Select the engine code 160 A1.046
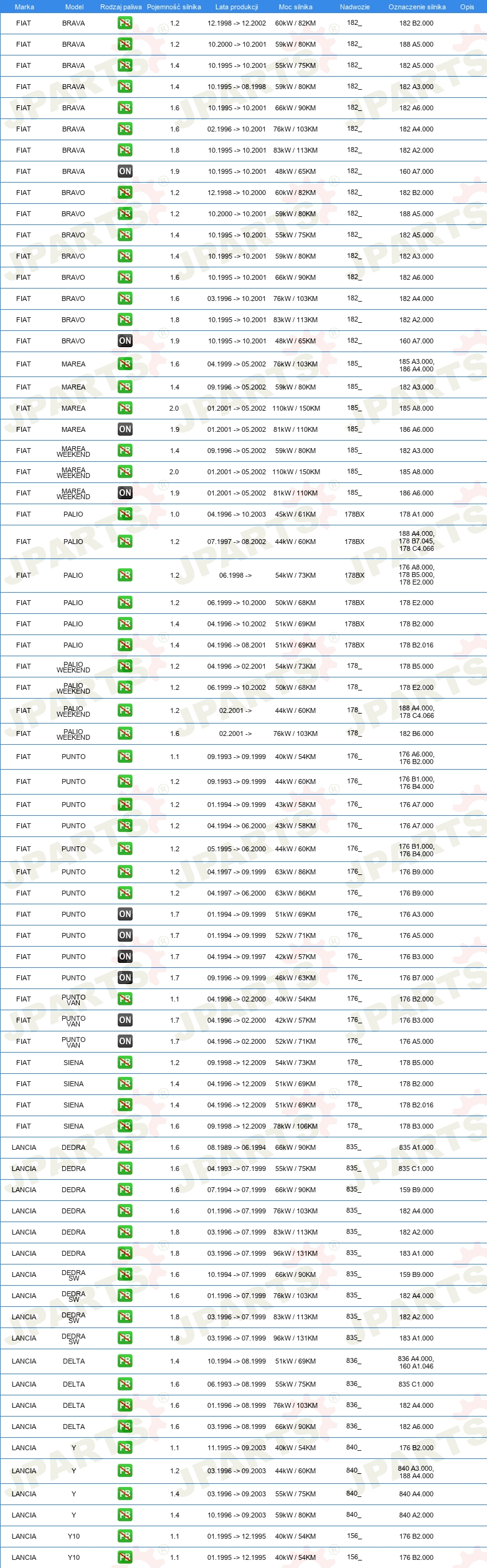The width and height of the screenshot is (487, 1568). 416,1366
